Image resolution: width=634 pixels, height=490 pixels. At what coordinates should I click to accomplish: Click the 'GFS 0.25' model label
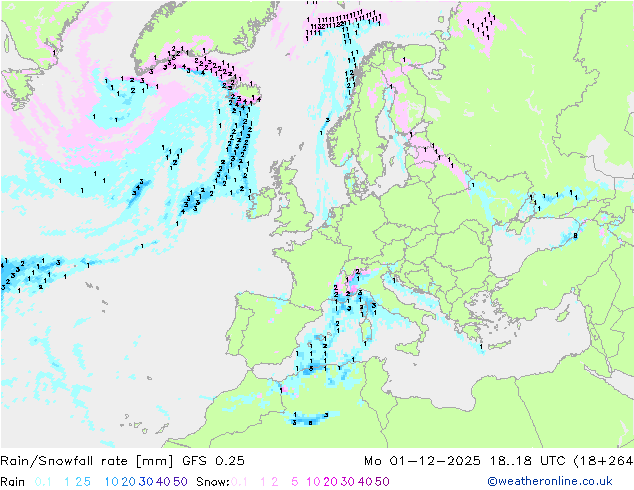(213, 461)
